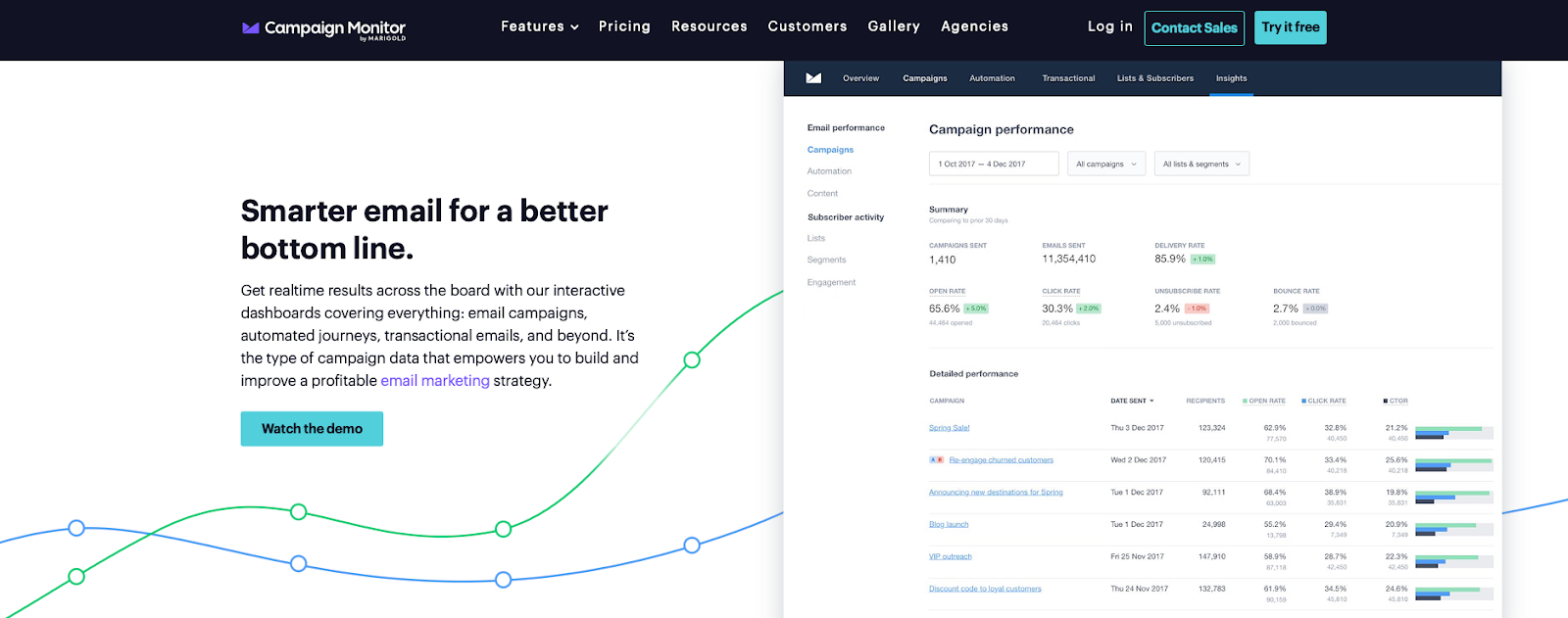This screenshot has width=1568, height=618.
Task: Click the Campaign Monitor logo
Action: click(323, 28)
